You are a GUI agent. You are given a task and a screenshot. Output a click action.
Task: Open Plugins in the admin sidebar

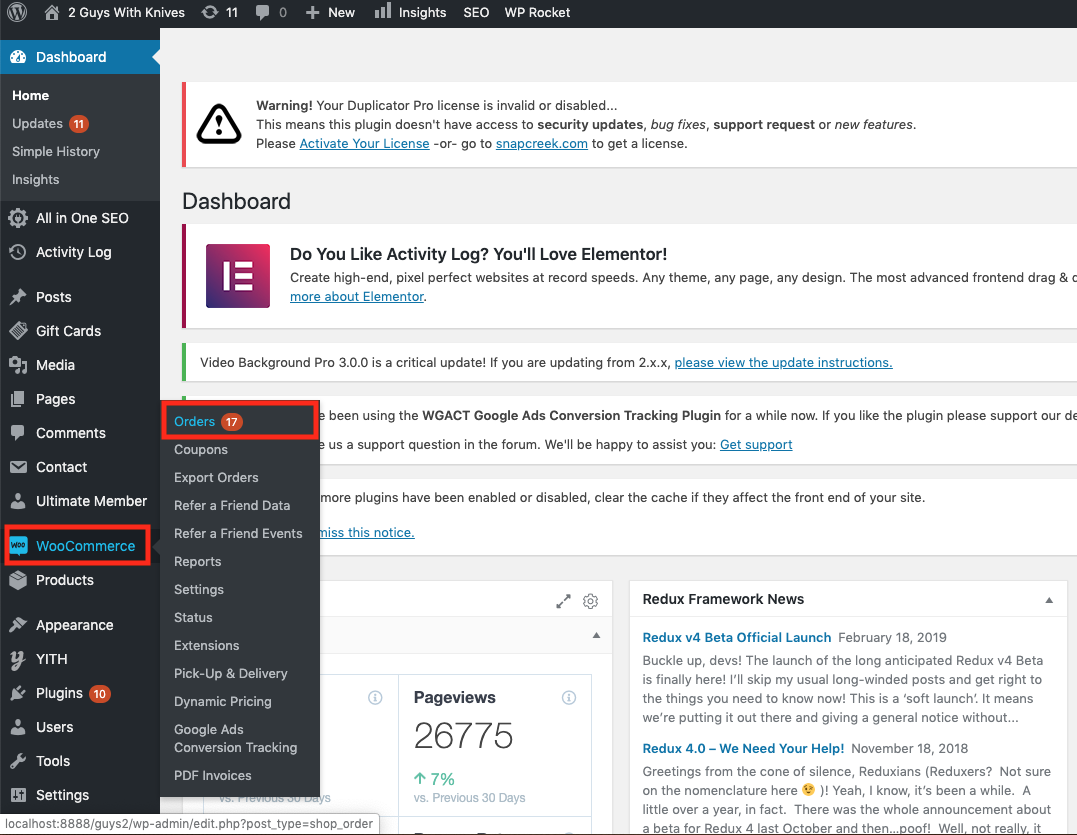point(59,693)
